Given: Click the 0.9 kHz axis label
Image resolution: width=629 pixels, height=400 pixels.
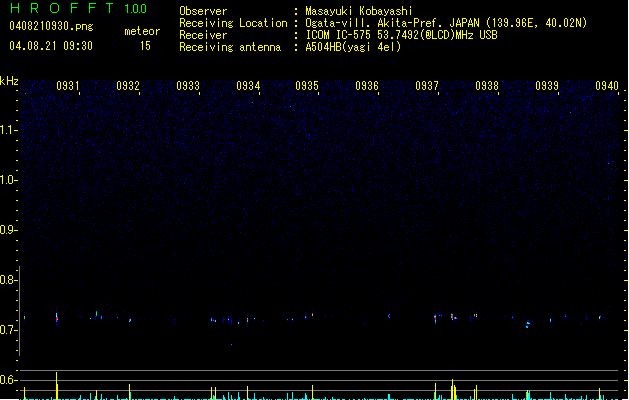Looking at the screenshot, I should point(8,230).
